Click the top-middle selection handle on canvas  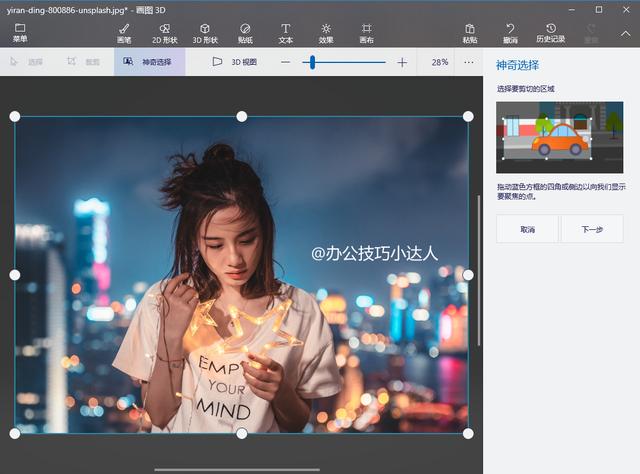(x=242, y=117)
